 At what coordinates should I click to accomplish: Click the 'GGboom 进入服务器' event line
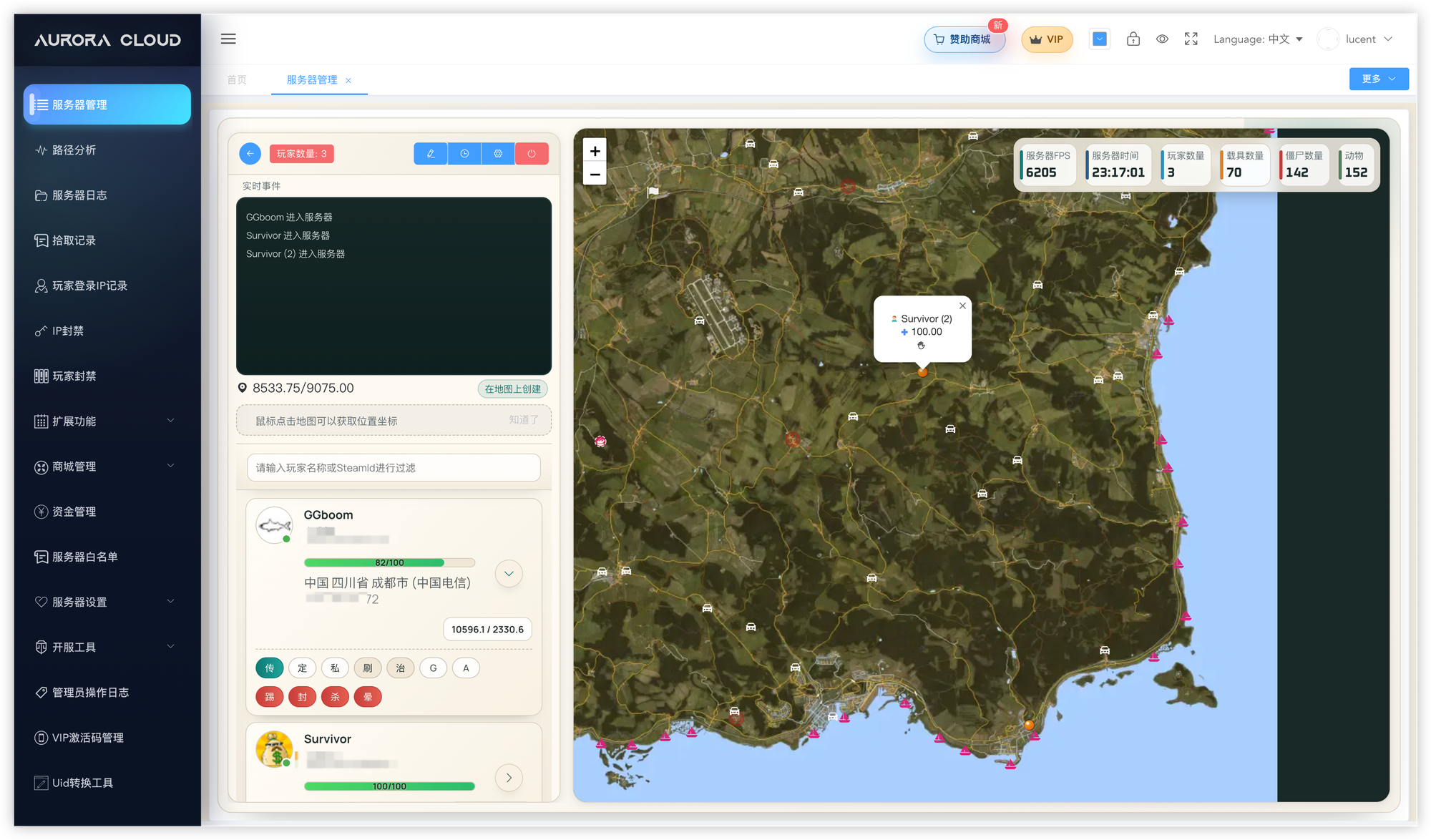pyautogui.click(x=289, y=217)
